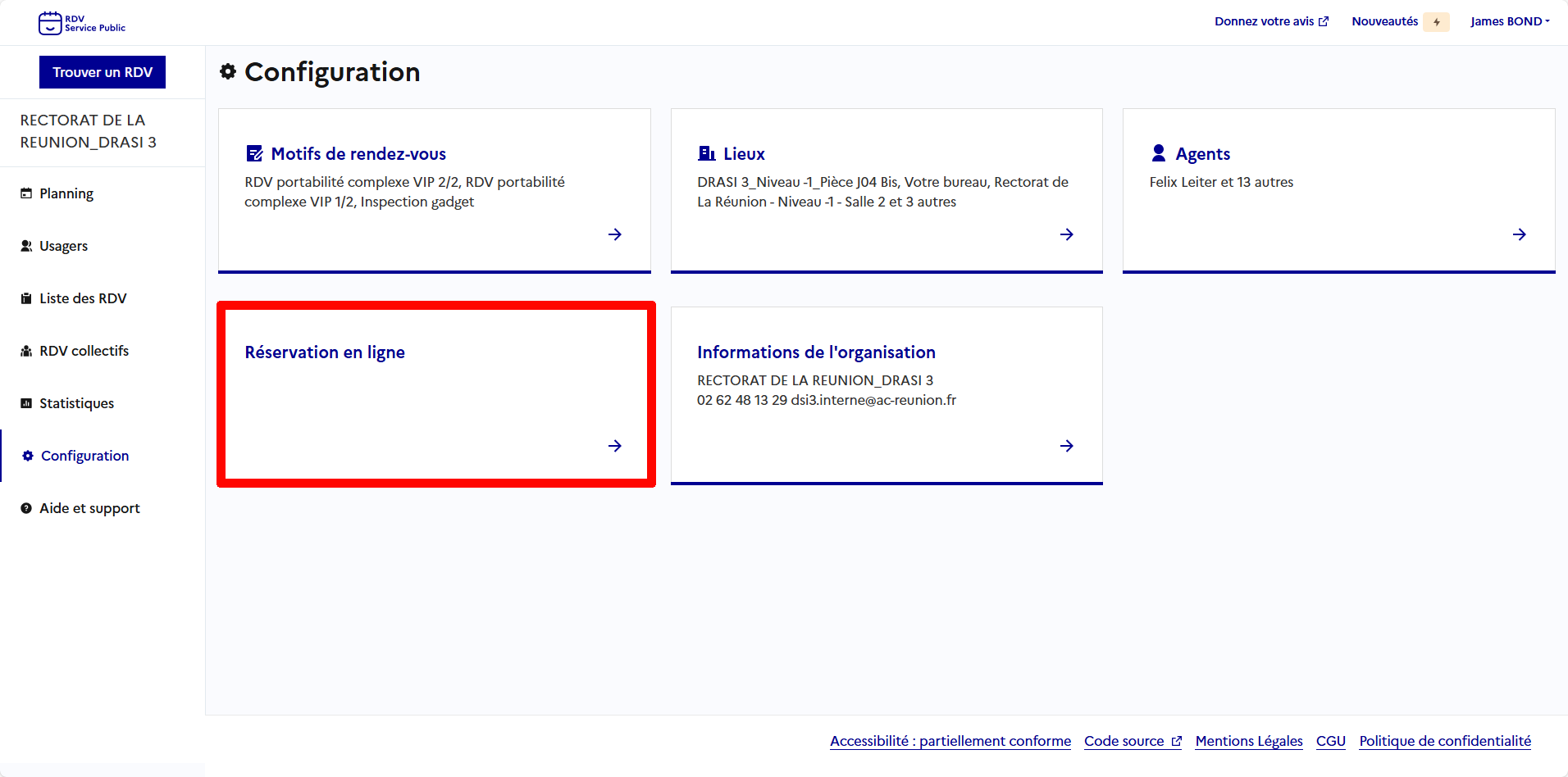Click the Trouver un RDV button

pyautogui.click(x=103, y=72)
